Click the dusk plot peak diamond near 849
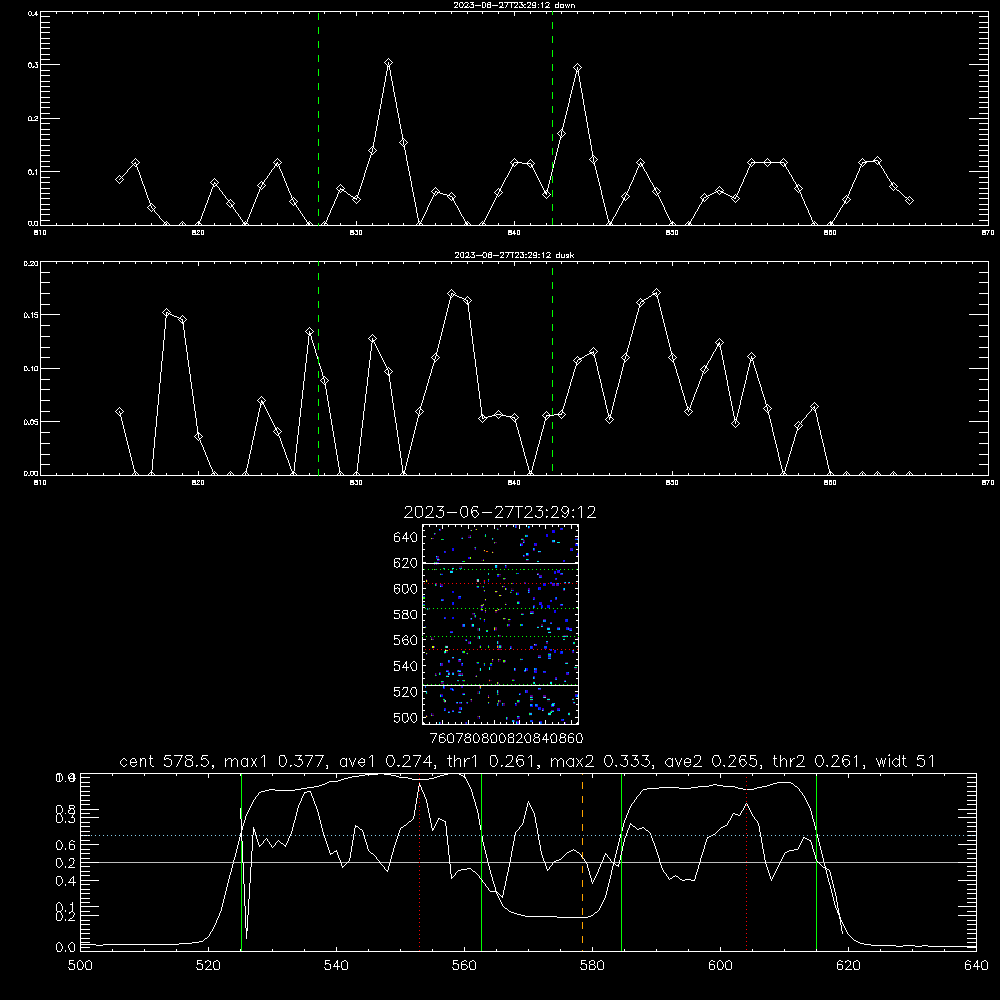This screenshot has height=1000, width=1000. [x=656, y=293]
